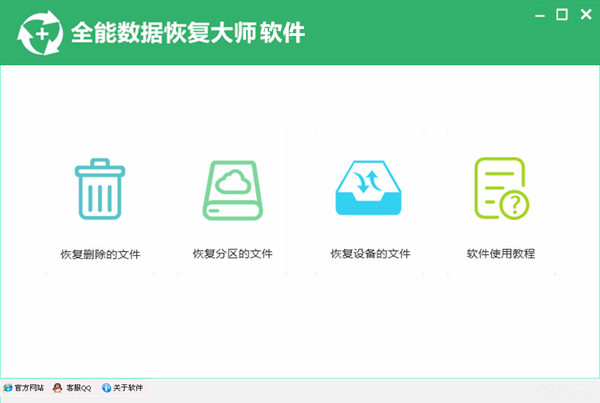The image size is (600, 403).
Task: Minimize the data recovery window
Action: (x=540, y=15)
